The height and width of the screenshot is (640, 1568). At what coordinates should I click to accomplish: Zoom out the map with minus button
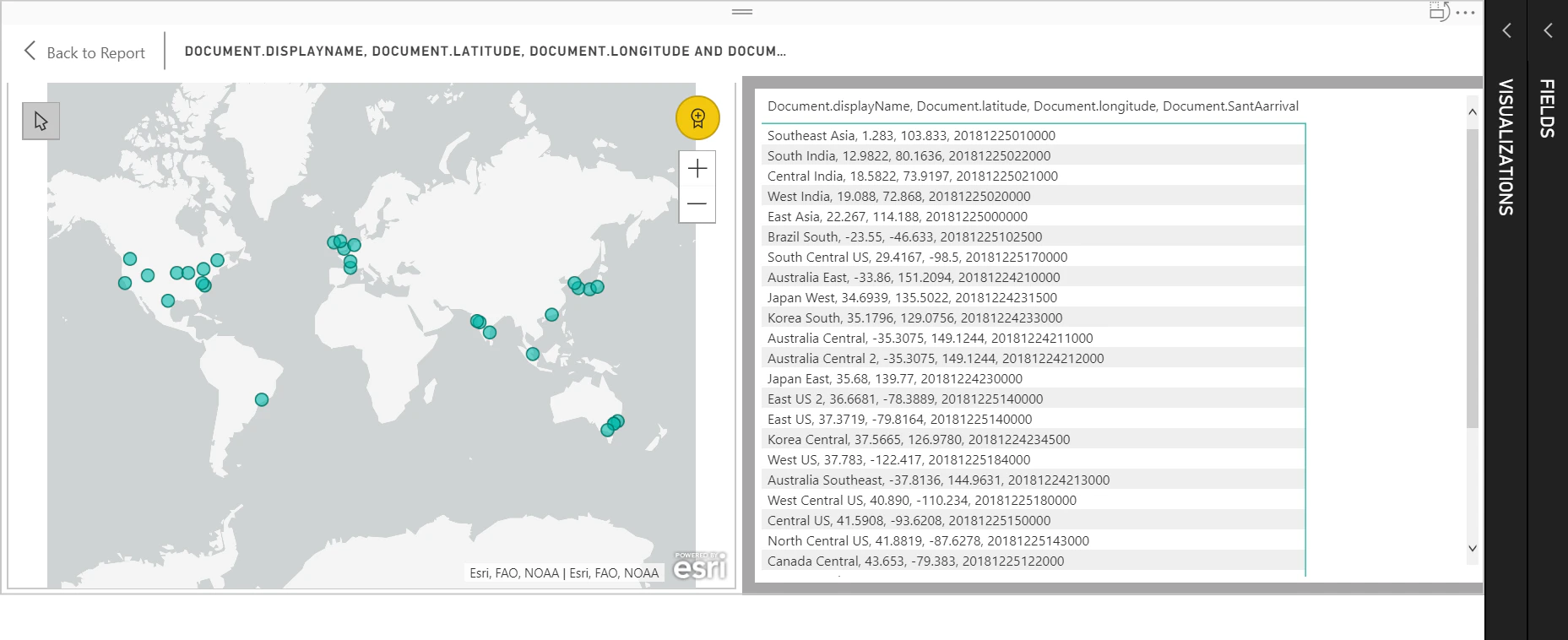697,204
